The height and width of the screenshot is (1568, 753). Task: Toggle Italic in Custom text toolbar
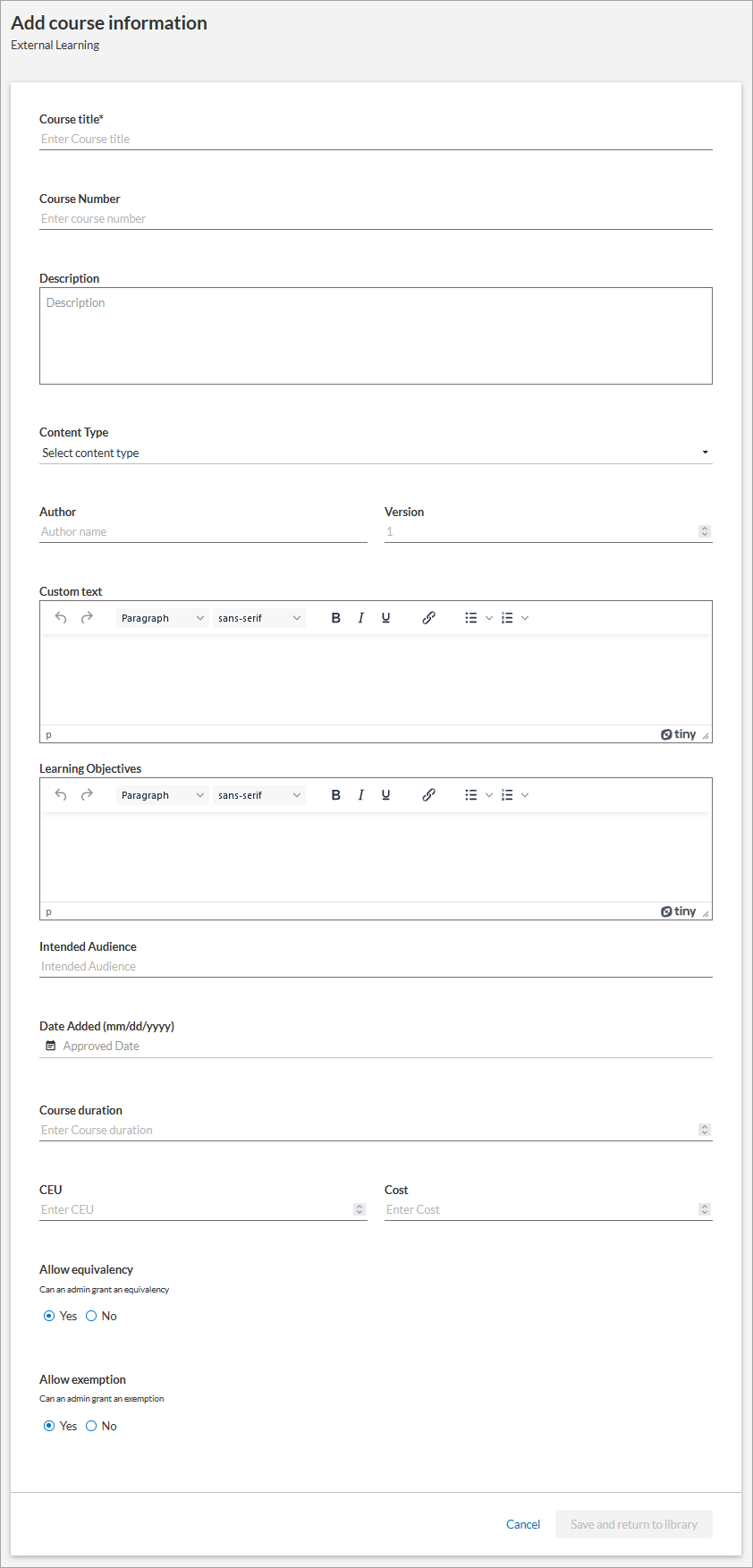pos(361,618)
